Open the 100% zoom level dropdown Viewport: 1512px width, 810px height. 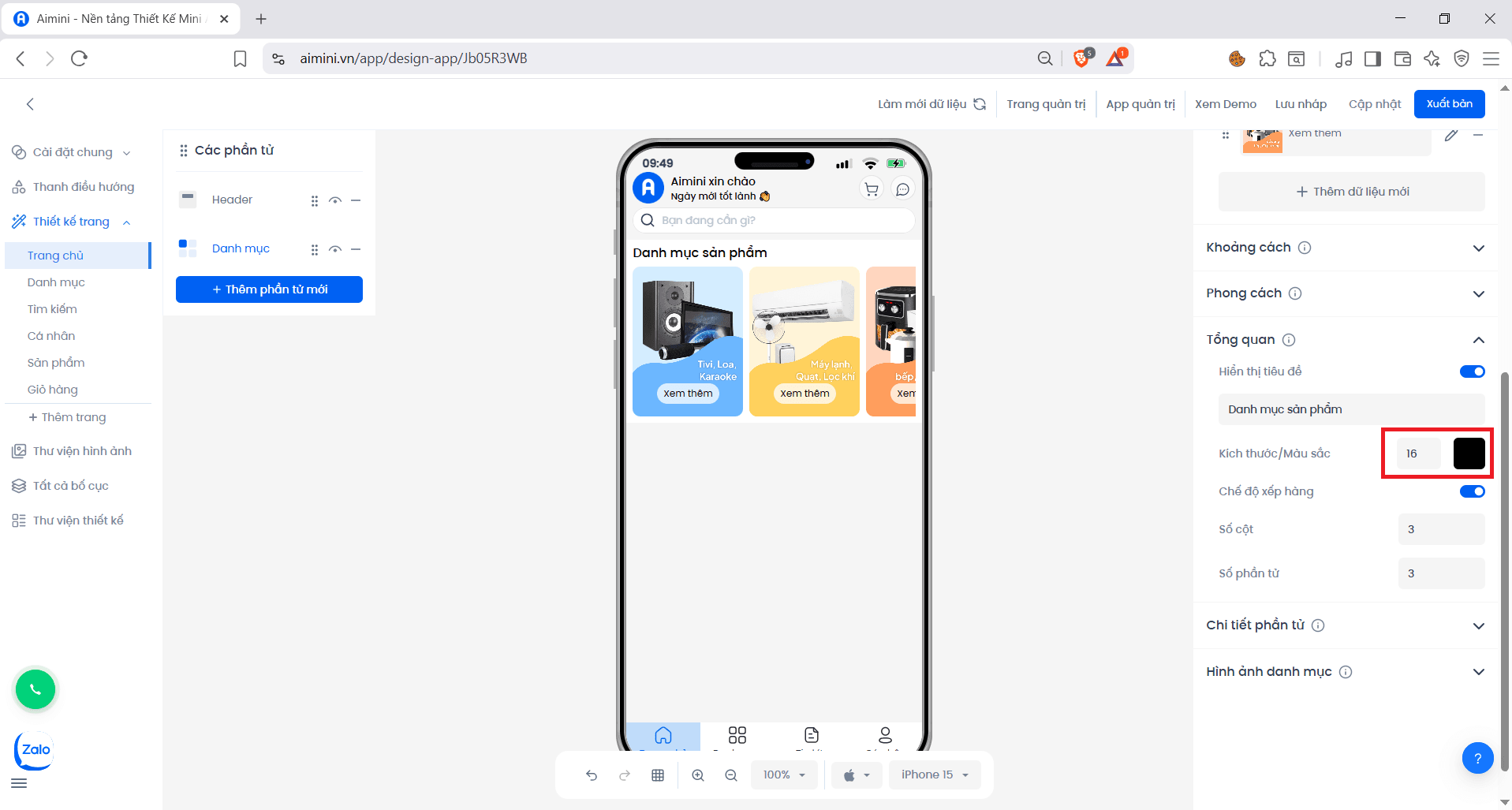tap(784, 775)
